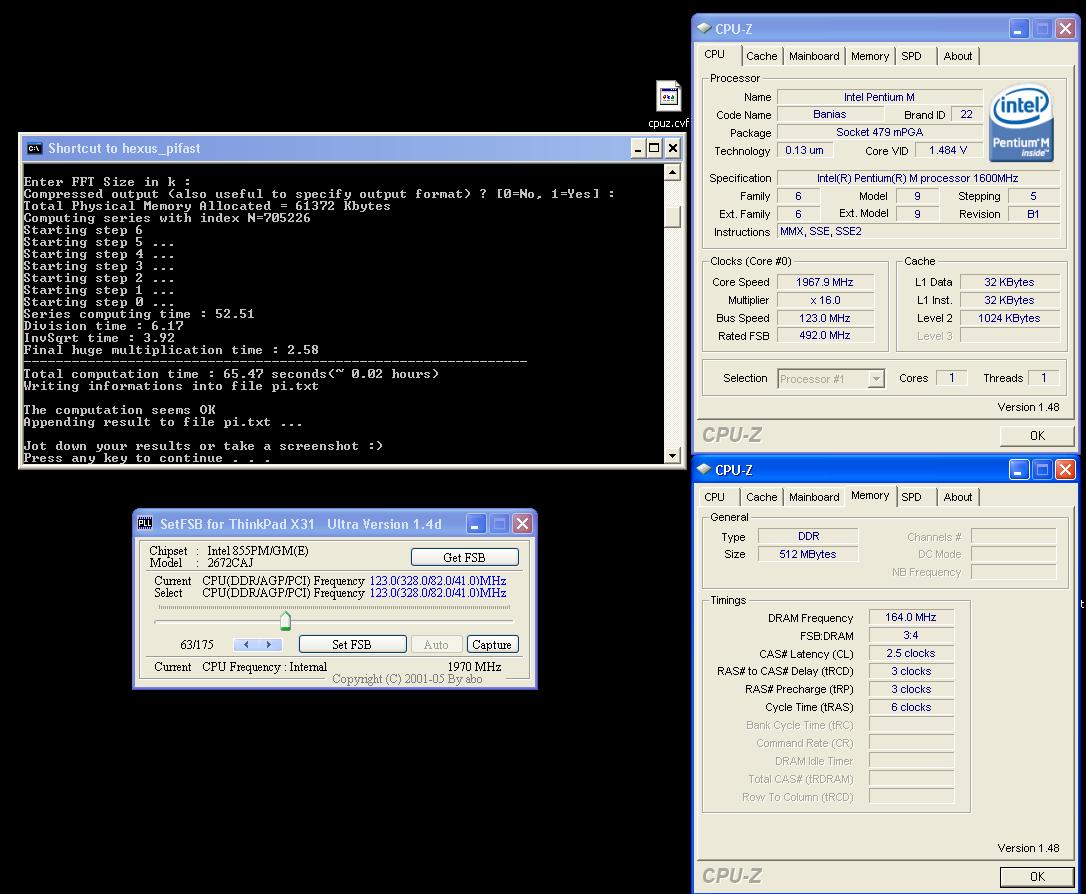This screenshot has height=894, width=1086.
Task: Click the Capture button in SetFSB
Action: (492, 645)
